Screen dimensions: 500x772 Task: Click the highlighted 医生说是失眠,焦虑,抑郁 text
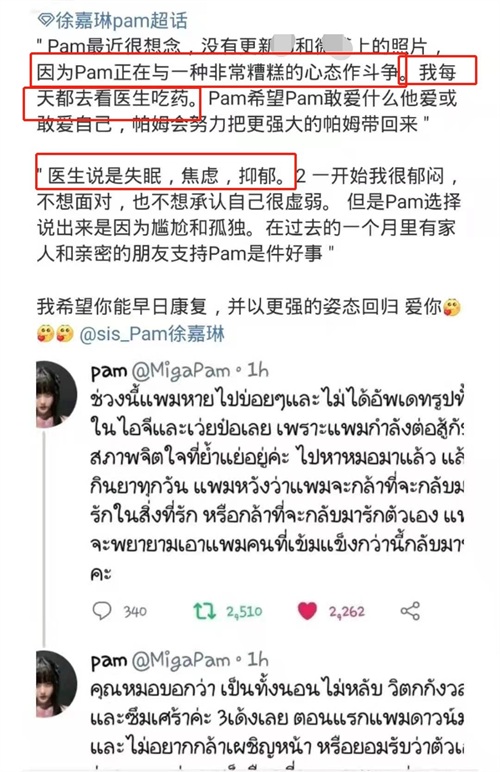tap(166, 176)
